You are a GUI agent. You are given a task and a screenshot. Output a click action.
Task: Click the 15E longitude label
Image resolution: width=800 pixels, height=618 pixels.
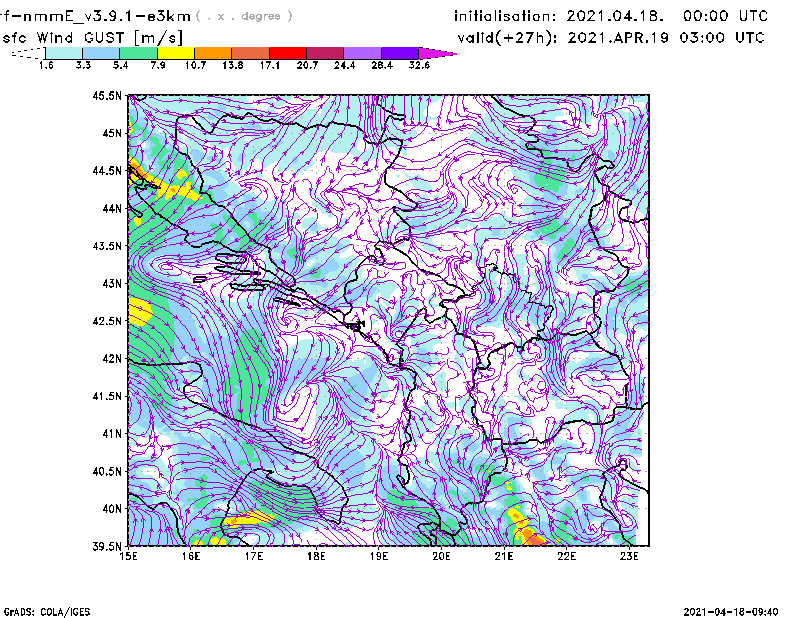(128, 556)
